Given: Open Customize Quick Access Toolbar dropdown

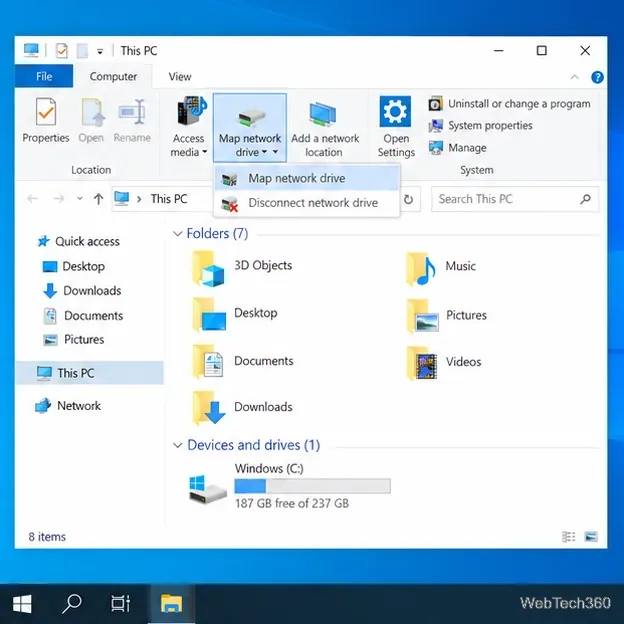Looking at the screenshot, I should point(100,51).
